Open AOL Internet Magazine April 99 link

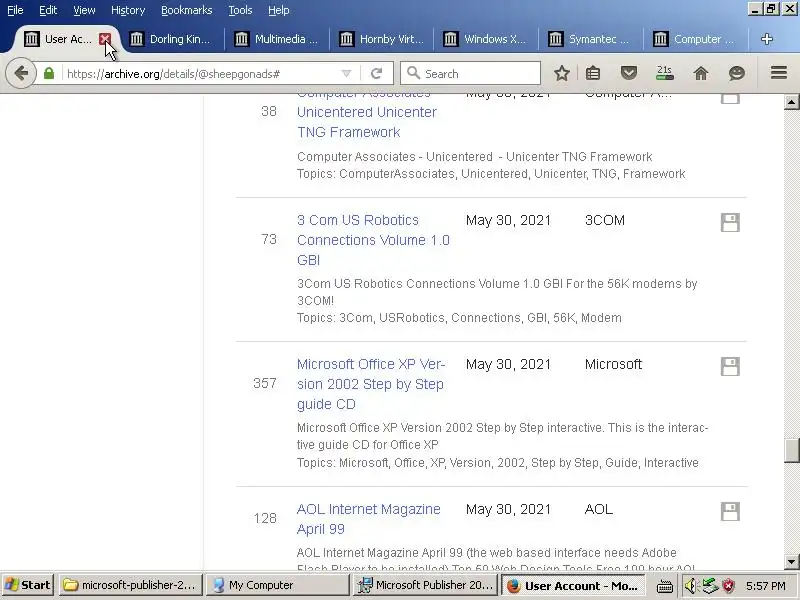coord(368,519)
